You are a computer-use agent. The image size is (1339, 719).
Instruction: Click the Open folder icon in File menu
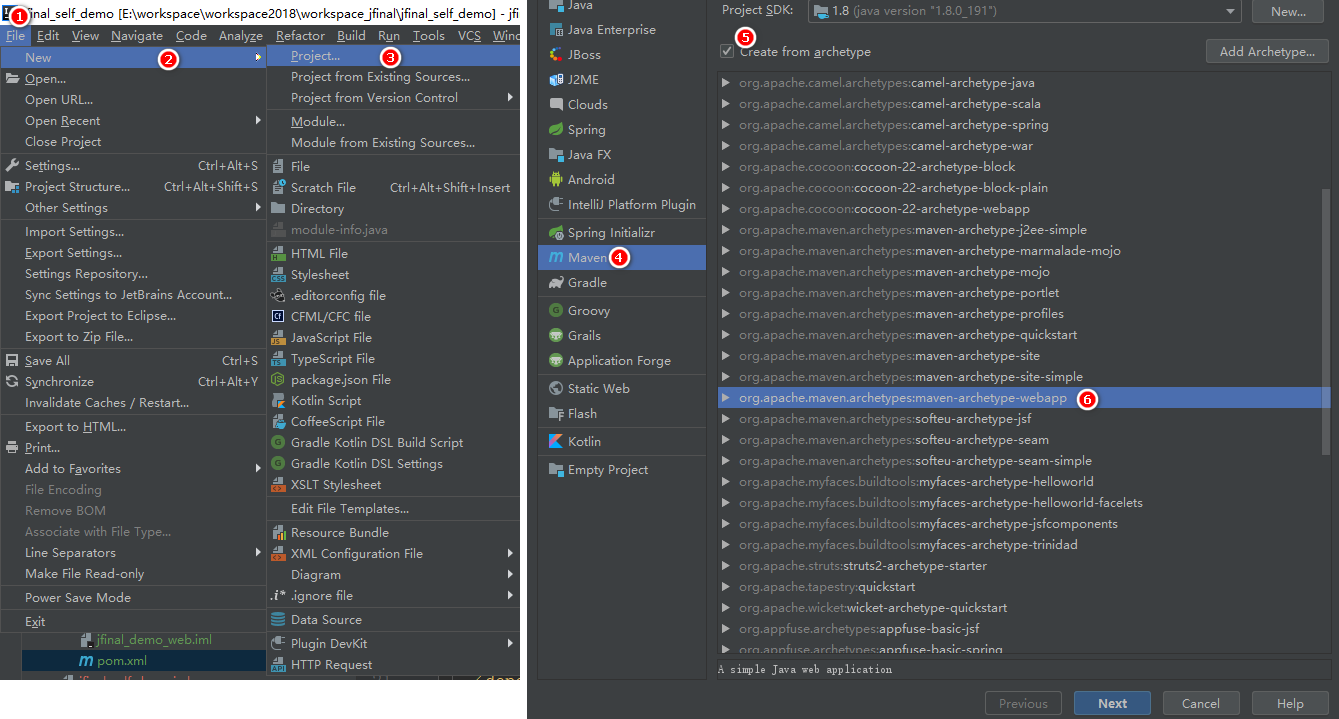(12, 78)
